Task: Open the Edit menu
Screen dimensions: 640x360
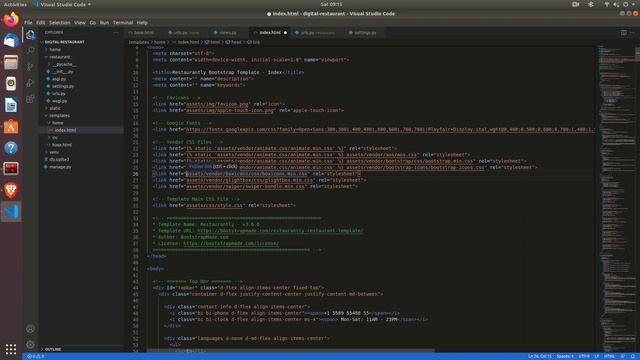Action: [40, 22]
